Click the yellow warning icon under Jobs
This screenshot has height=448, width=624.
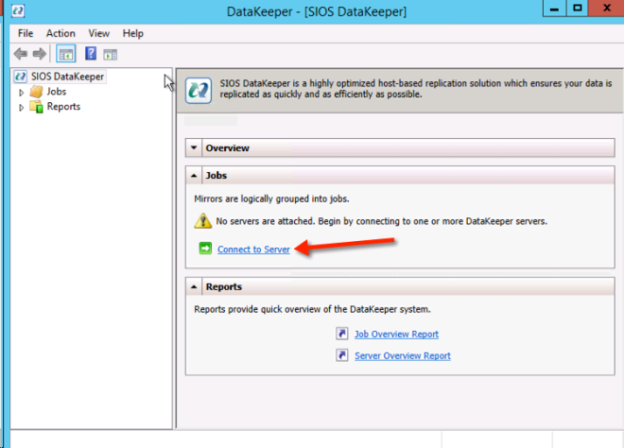click(203, 220)
